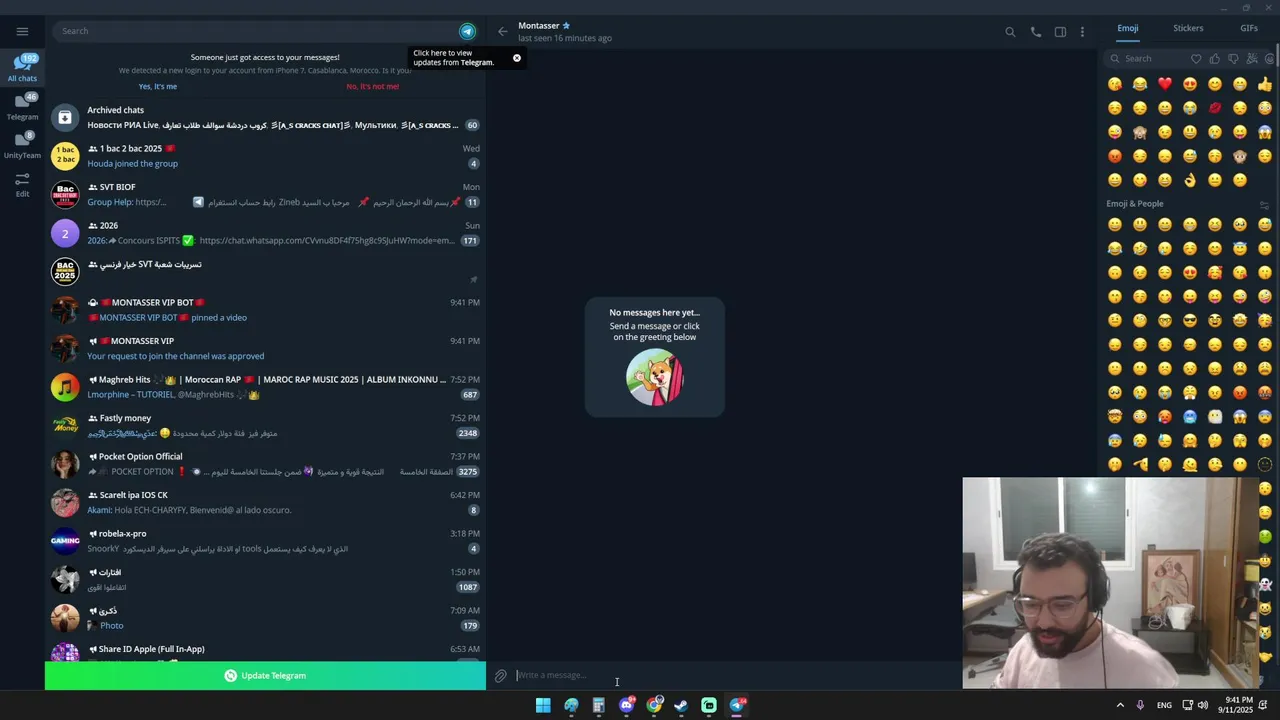This screenshot has width=1280, height=720.
Task: Insert the see-no-evil monkey emoji
Action: pos(1140,132)
